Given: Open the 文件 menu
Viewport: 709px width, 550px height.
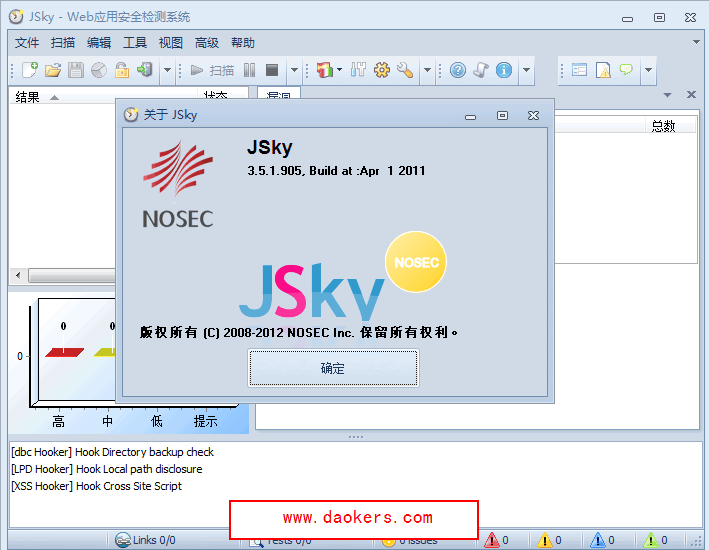Looking at the screenshot, I should pyautogui.click(x=27, y=43).
